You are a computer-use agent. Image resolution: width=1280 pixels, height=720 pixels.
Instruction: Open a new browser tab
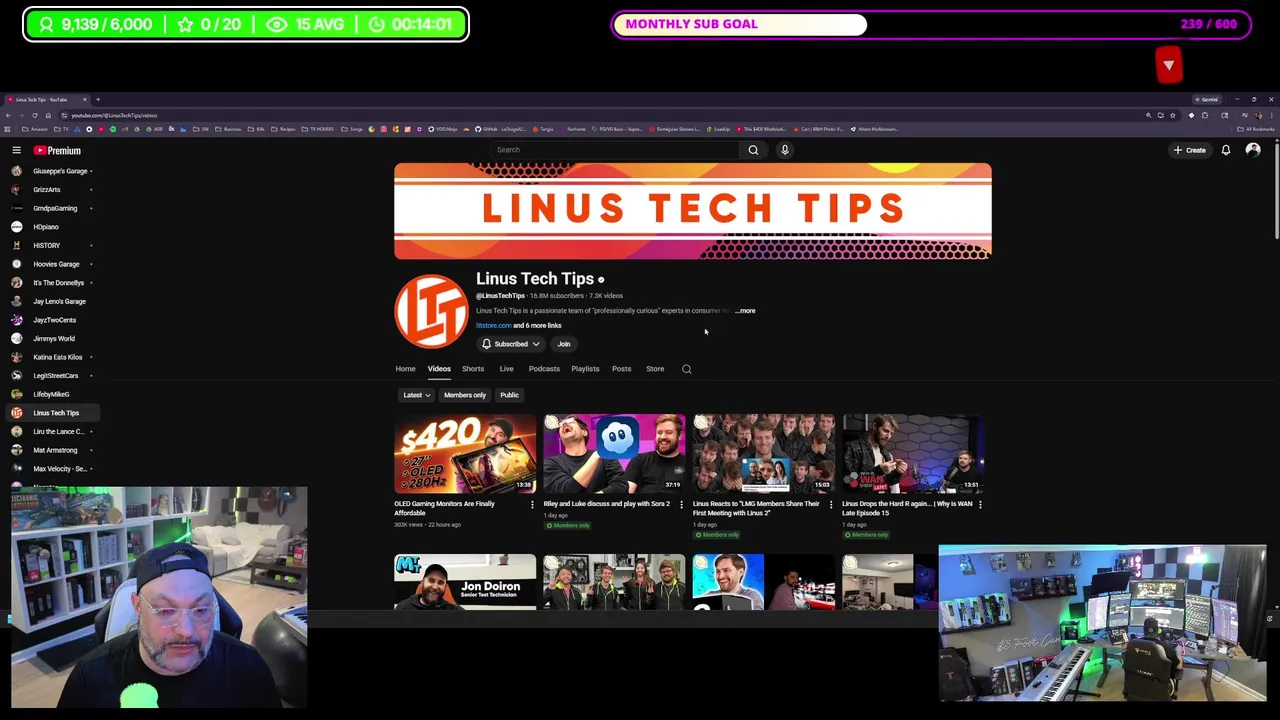(x=98, y=99)
